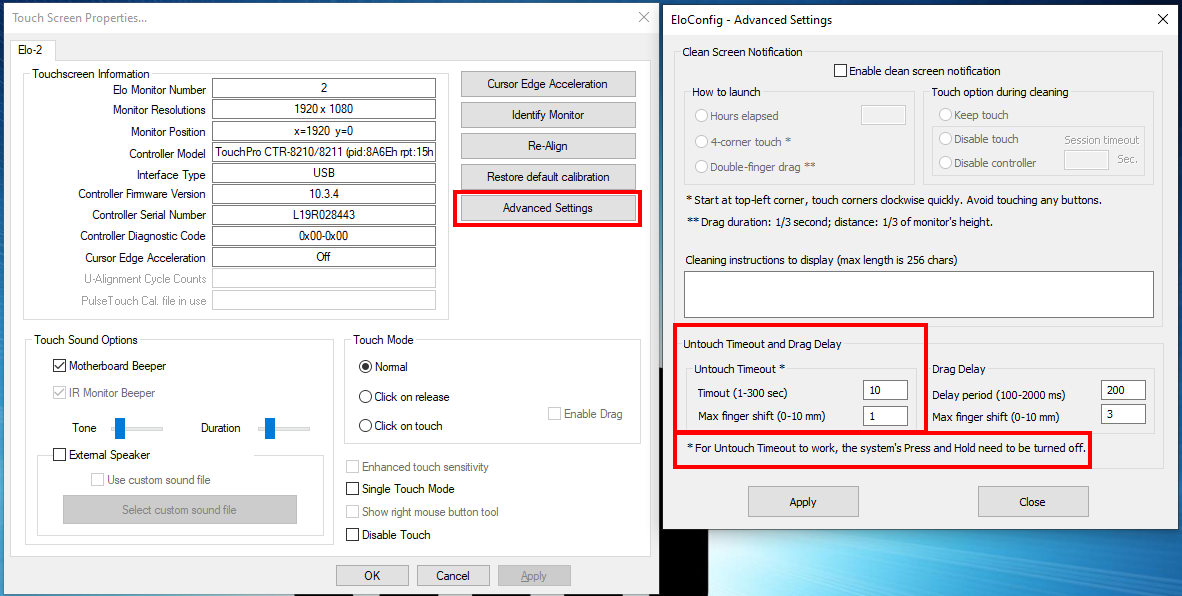The height and width of the screenshot is (596, 1182).
Task: Open Advanced Settings in Touch Screen Properties
Action: [x=548, y=208]
